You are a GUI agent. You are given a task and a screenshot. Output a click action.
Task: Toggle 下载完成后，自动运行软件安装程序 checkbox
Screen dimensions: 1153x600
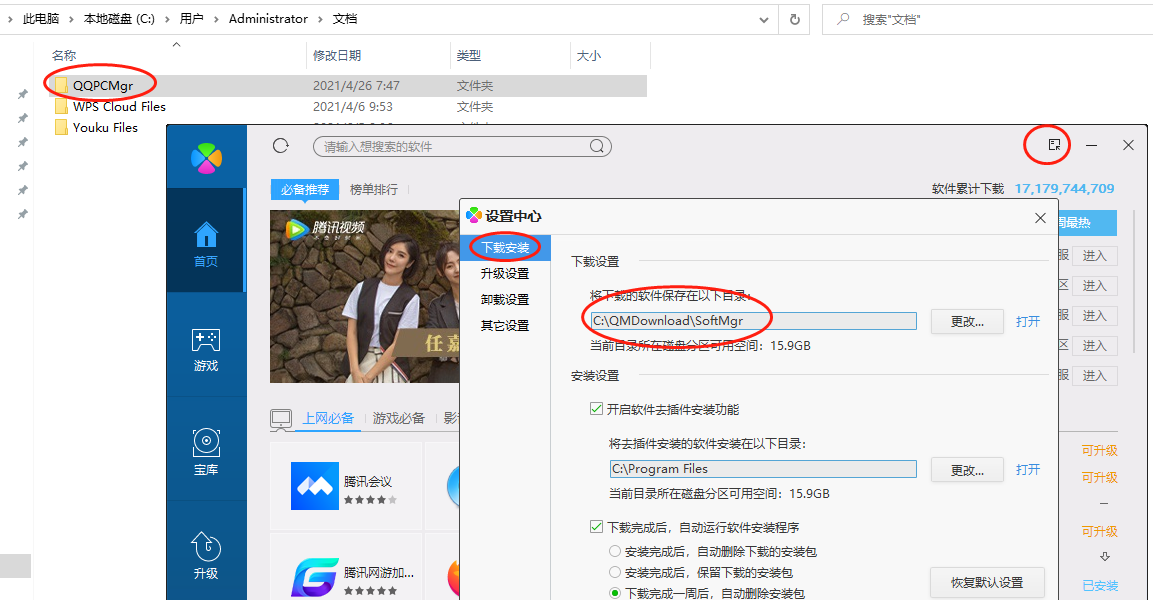[x=596, y=526]
